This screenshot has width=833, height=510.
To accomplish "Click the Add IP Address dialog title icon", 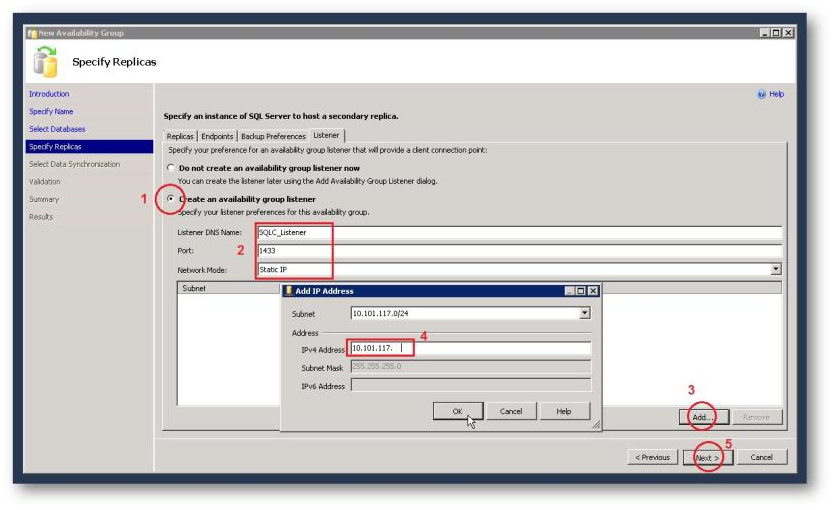I will coord(288,291).
